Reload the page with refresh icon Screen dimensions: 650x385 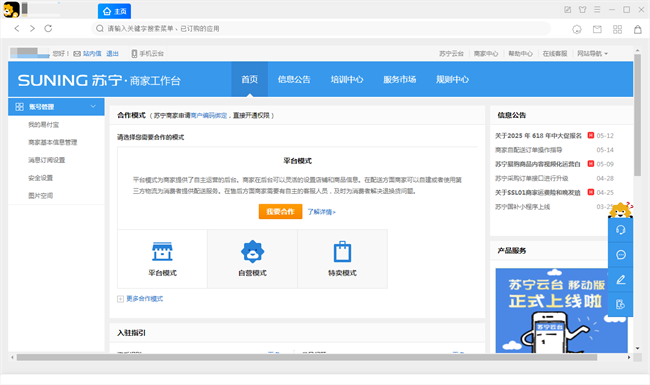click(x=48, y=29)
